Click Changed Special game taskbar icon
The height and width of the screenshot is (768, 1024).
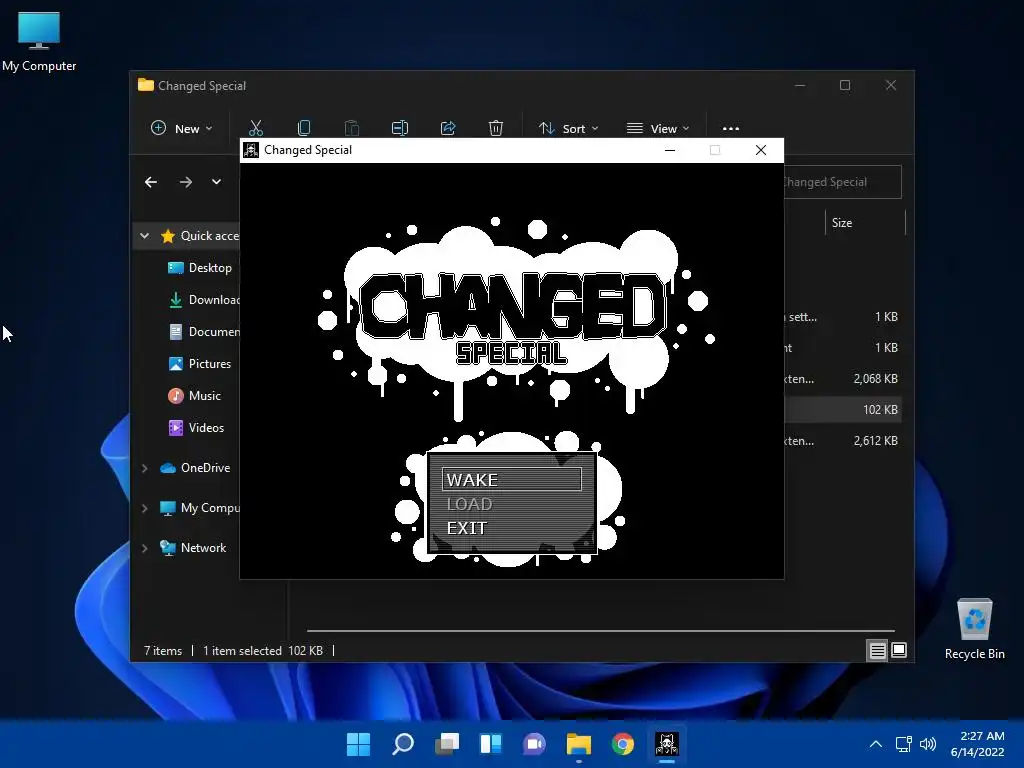[667, 744]
